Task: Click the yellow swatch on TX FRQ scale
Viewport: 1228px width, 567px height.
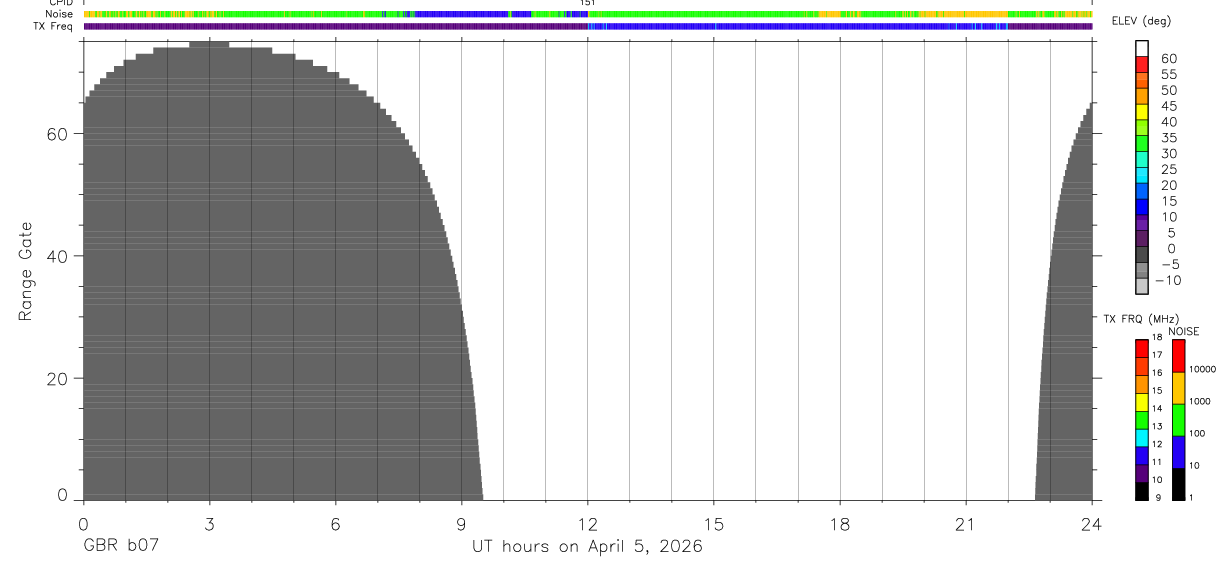Action: pyautogui.click(x=1142, y=403)
